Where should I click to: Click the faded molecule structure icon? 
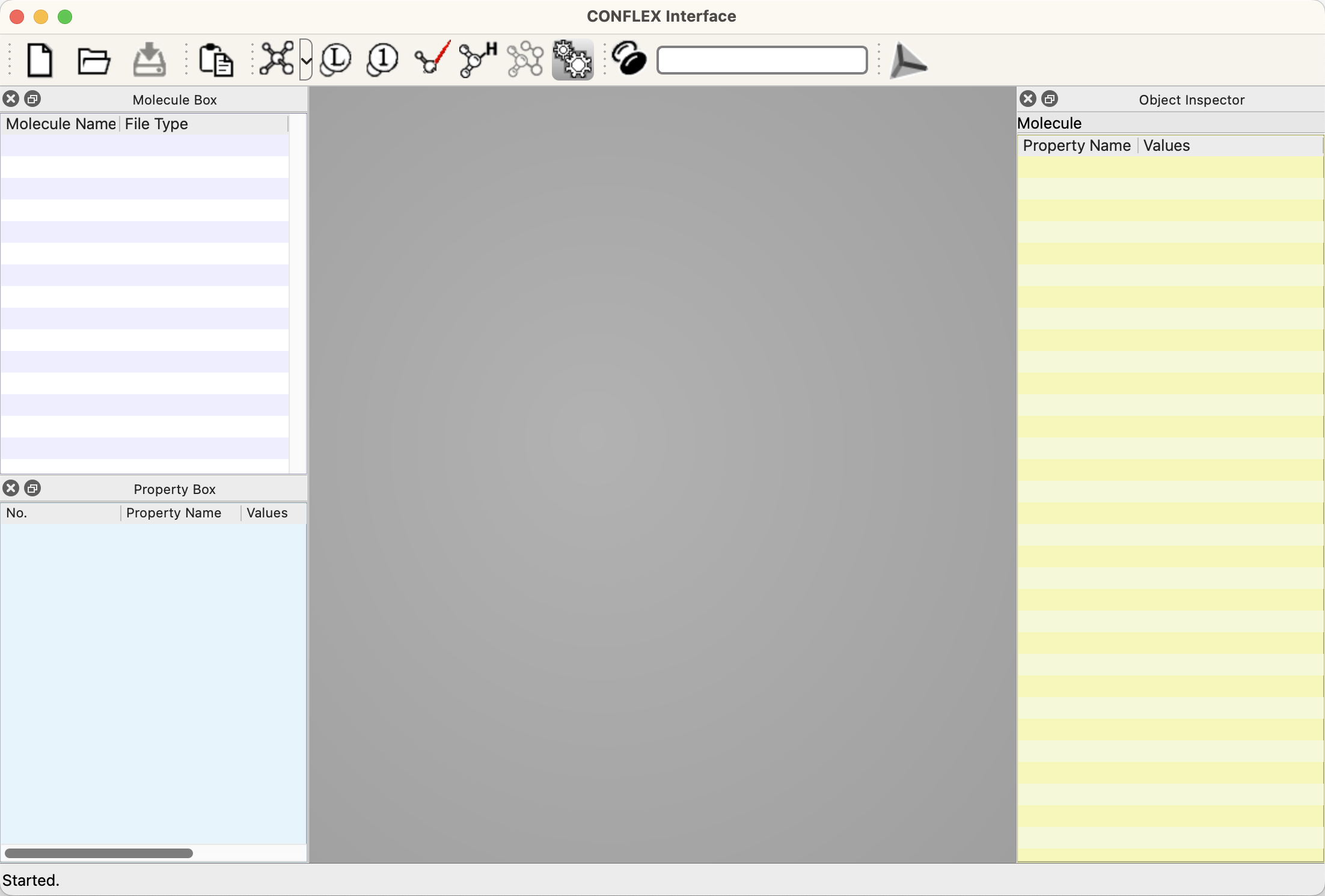pos(525,59)
